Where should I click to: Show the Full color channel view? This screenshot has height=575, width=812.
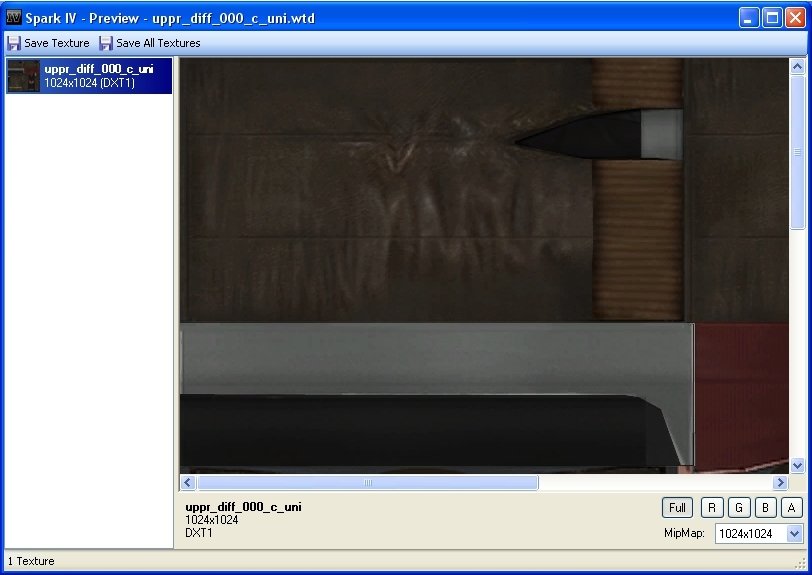(677, 508)
